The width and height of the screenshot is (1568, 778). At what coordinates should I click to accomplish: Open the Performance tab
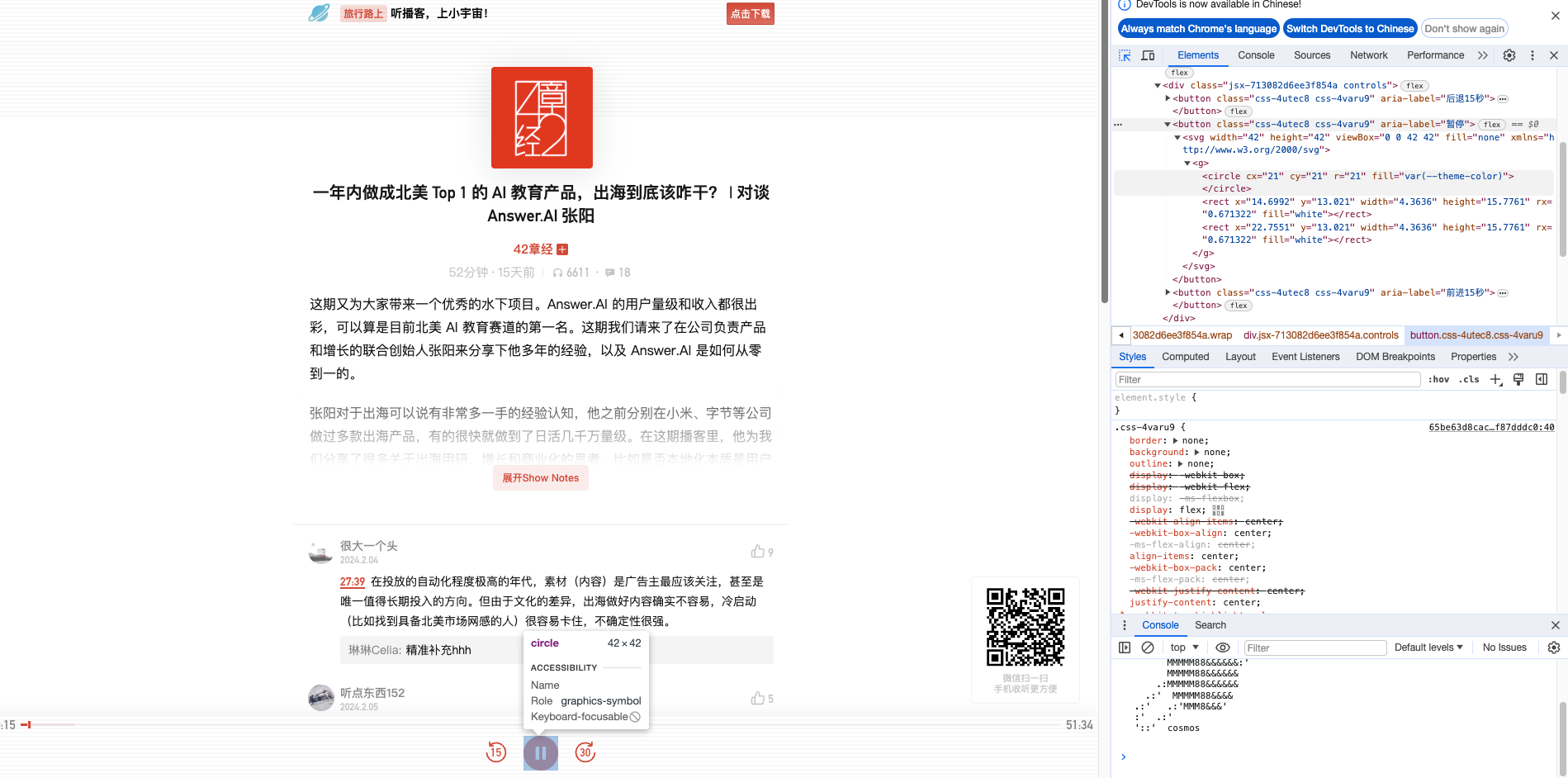(x=1435, y=55)
